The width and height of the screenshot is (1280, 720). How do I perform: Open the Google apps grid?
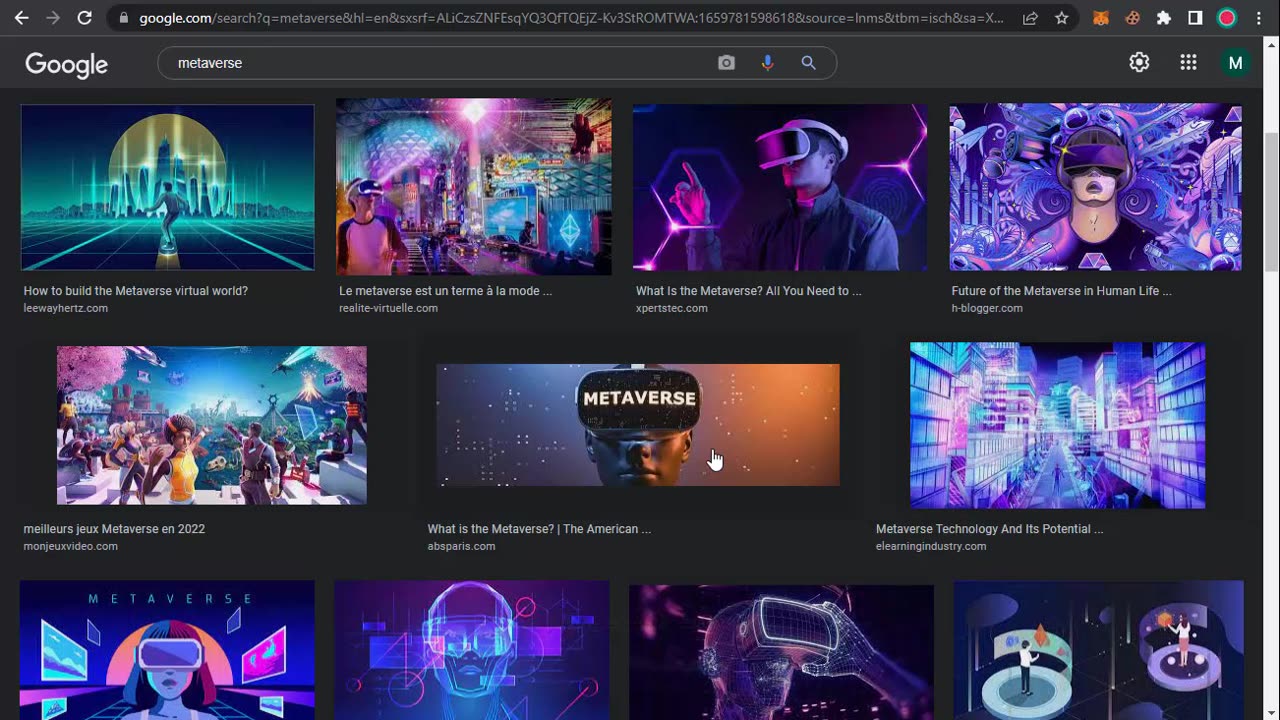(x=1188, y=63)
